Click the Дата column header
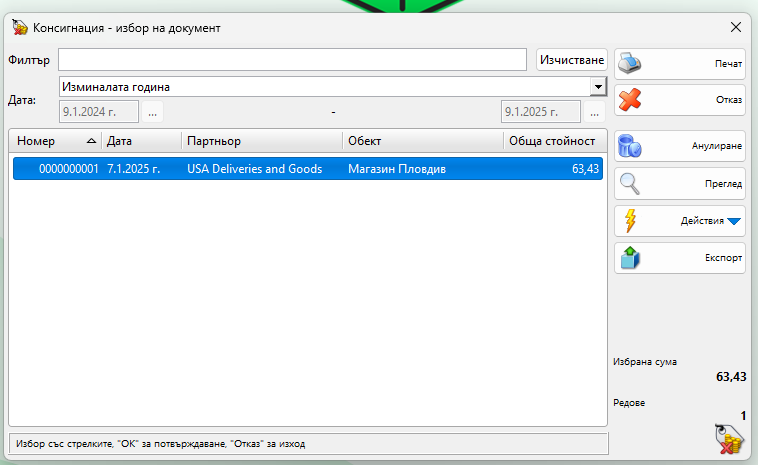The height and width of the screenshot is (465, 758). pos(140,141)
